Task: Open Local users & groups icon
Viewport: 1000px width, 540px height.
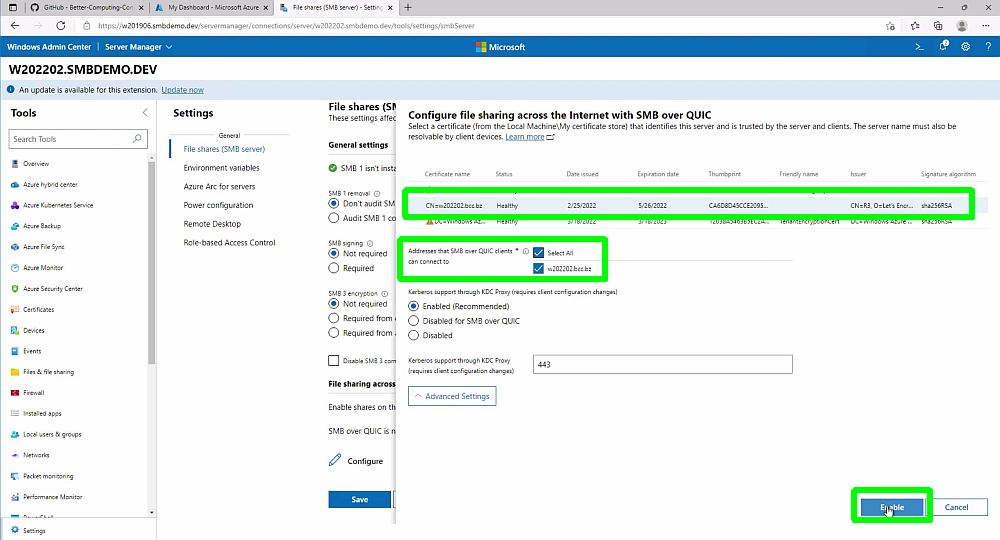Action: [x=15, y=435]
